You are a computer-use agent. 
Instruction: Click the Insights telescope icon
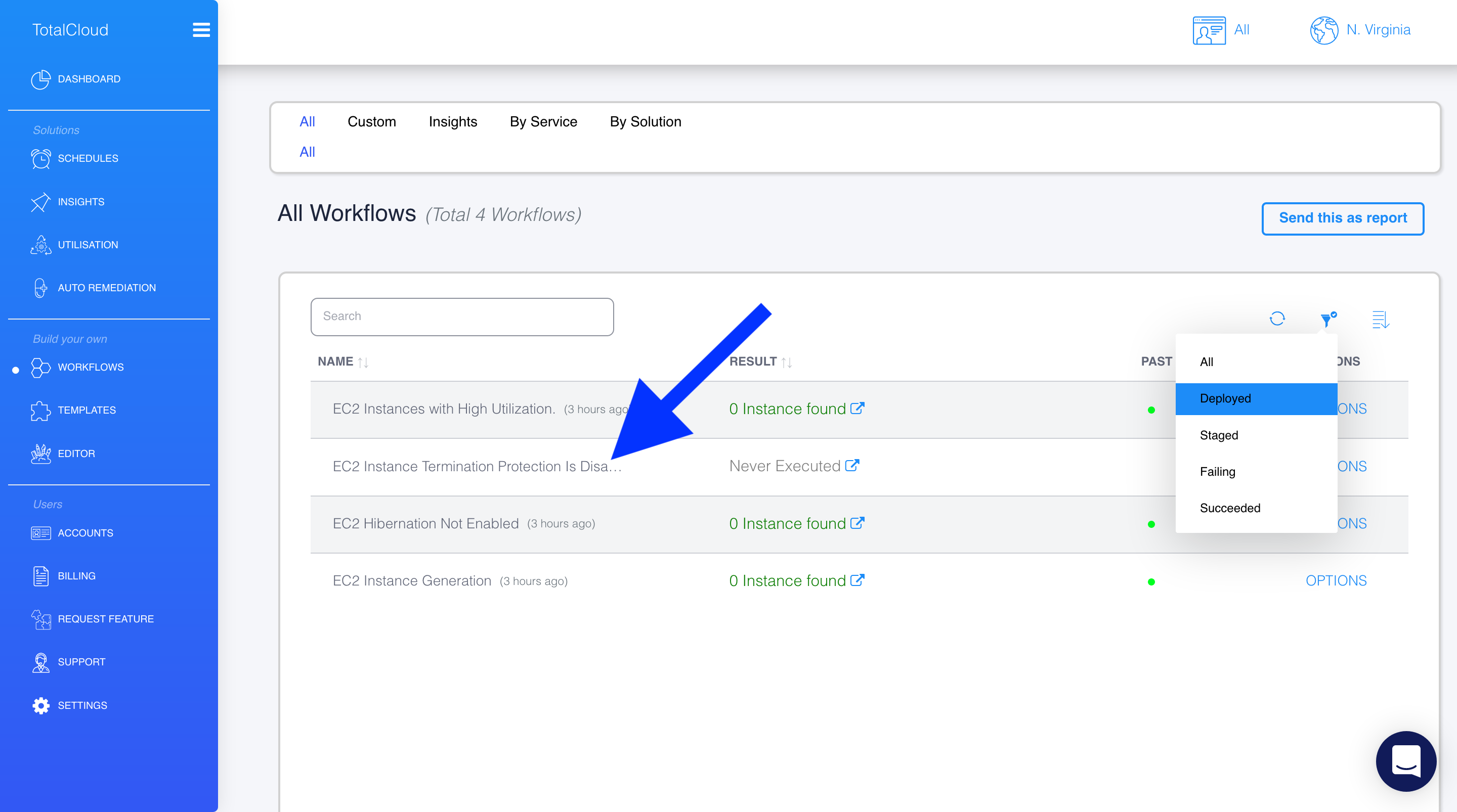click(x=40, y=202)
